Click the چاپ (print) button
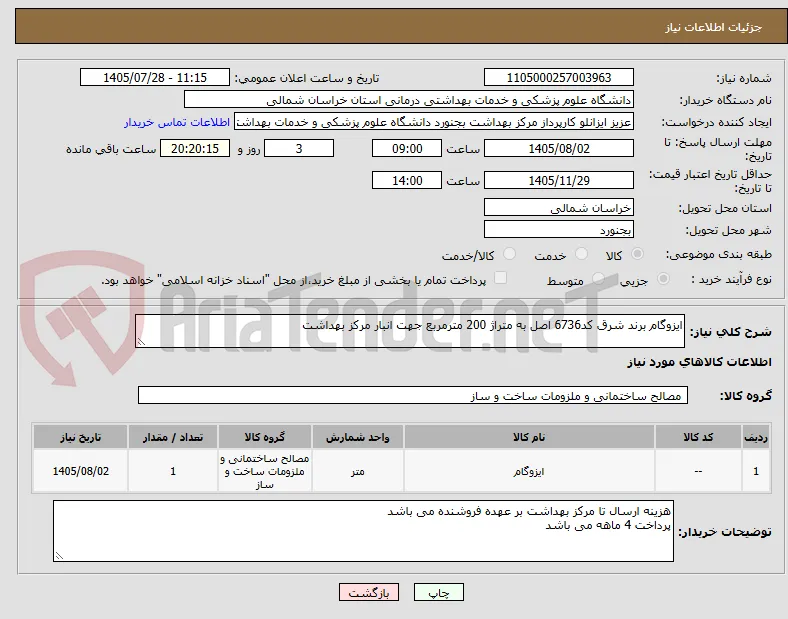 click(438, 592)
